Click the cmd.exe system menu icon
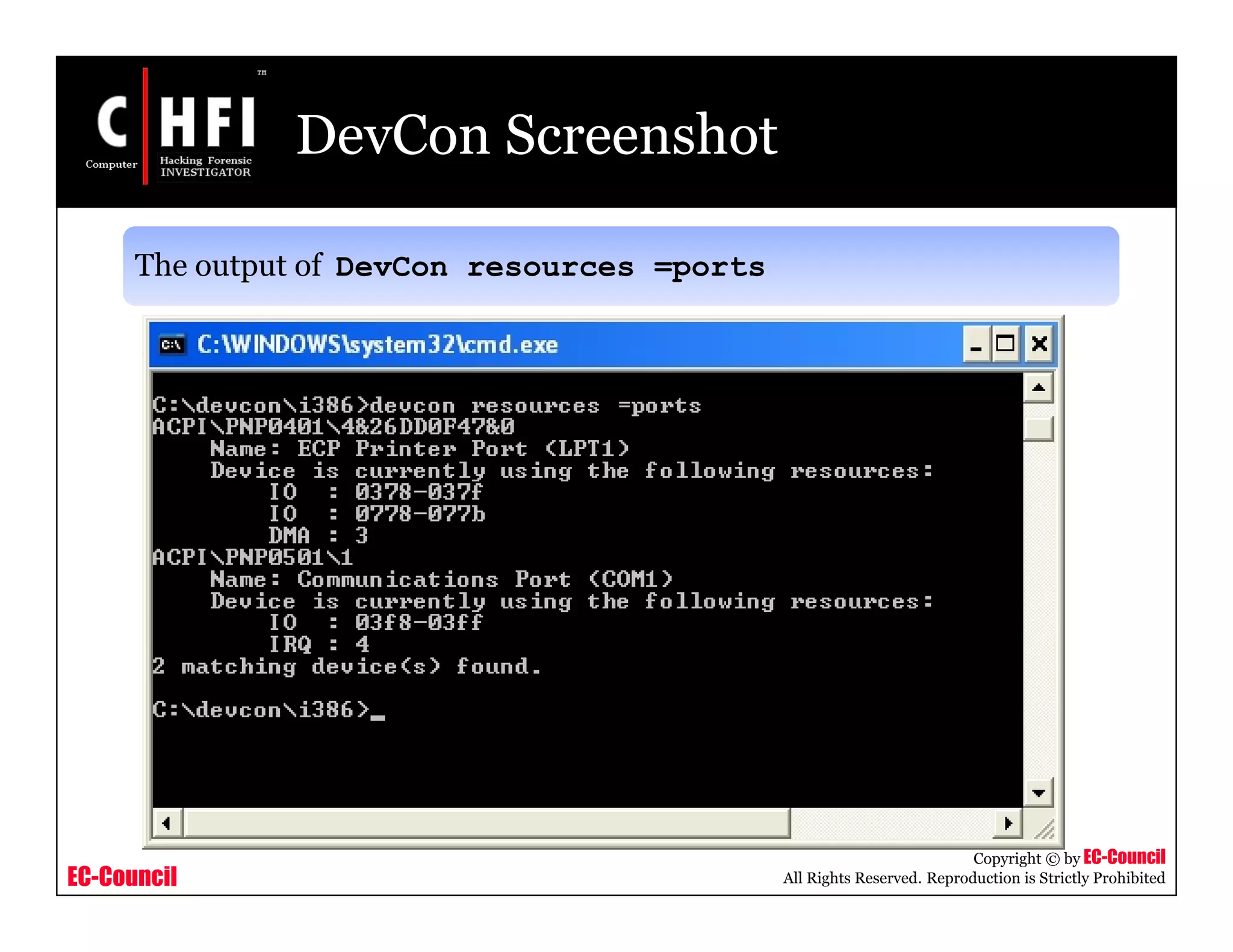This screenshot has height=952, width=1233. tap(172, 344)
